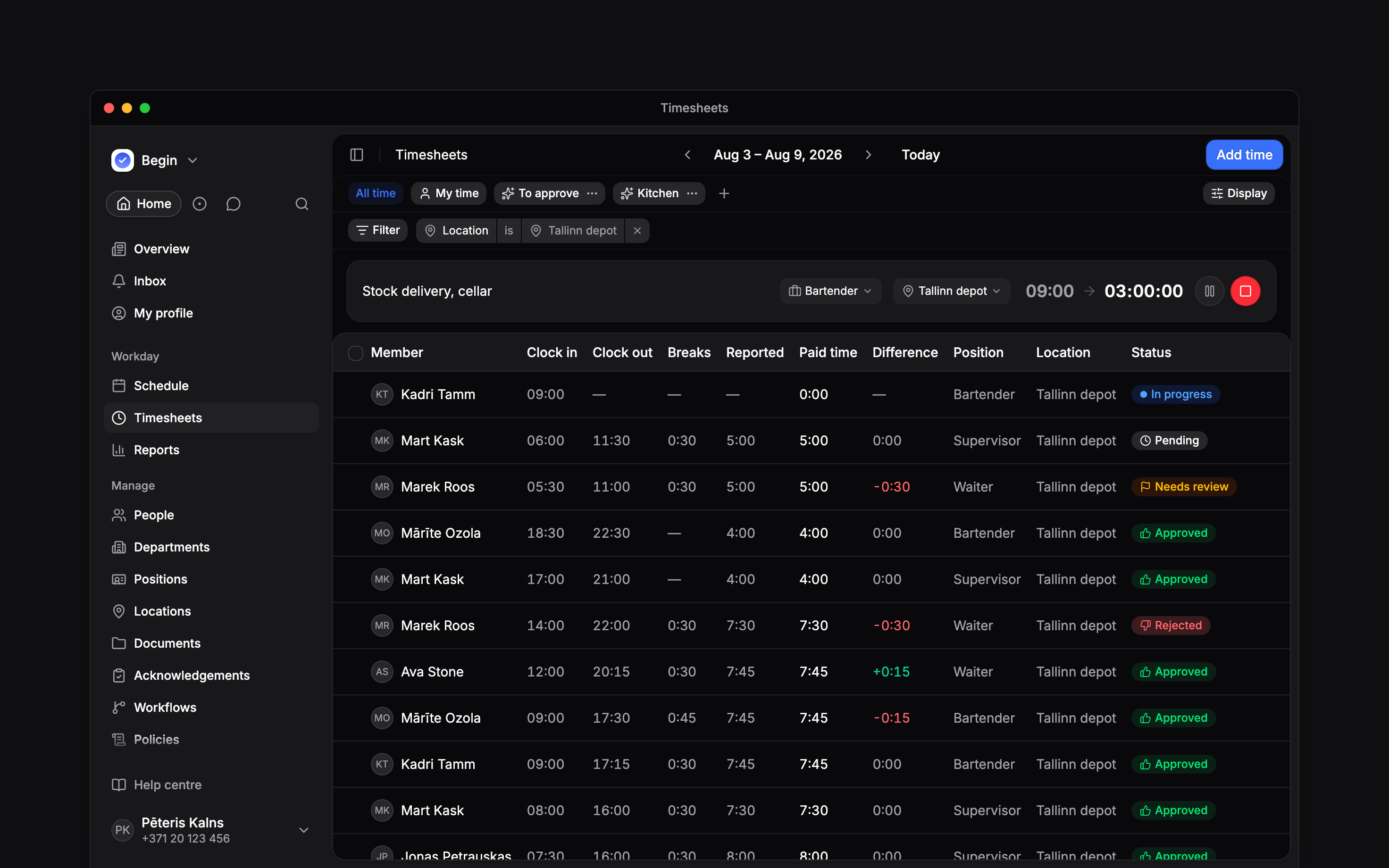
Task: Pause the running timer
Action: (1209, 291)
